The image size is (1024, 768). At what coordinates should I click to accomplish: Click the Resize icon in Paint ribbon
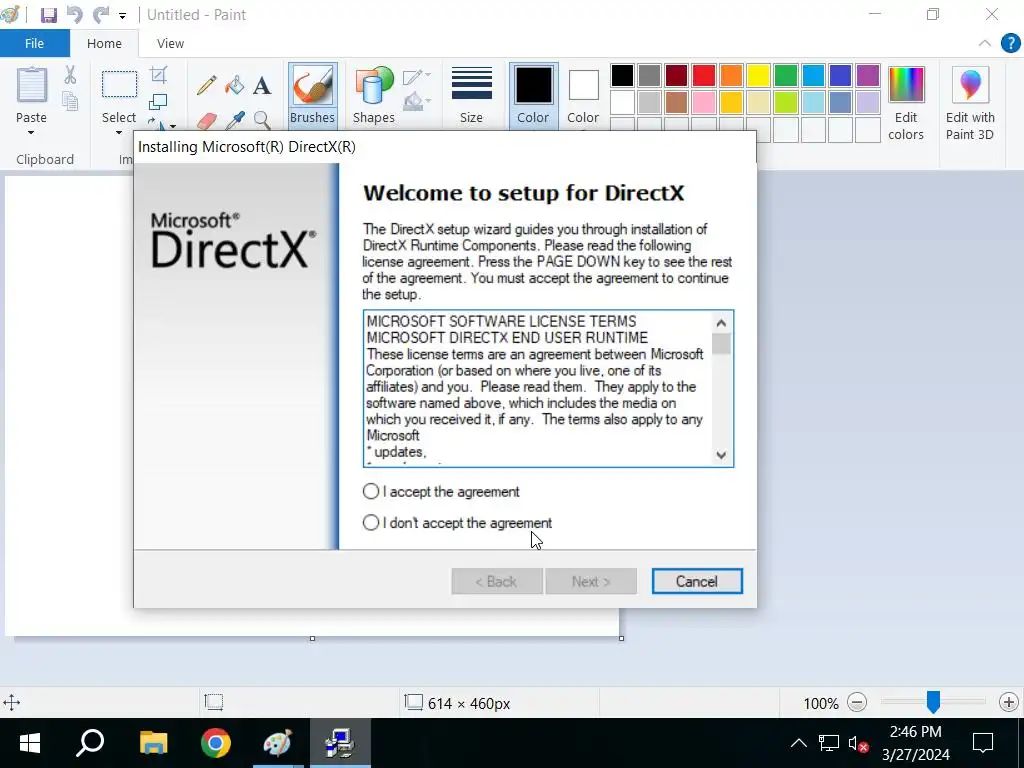tap(158, 102)
